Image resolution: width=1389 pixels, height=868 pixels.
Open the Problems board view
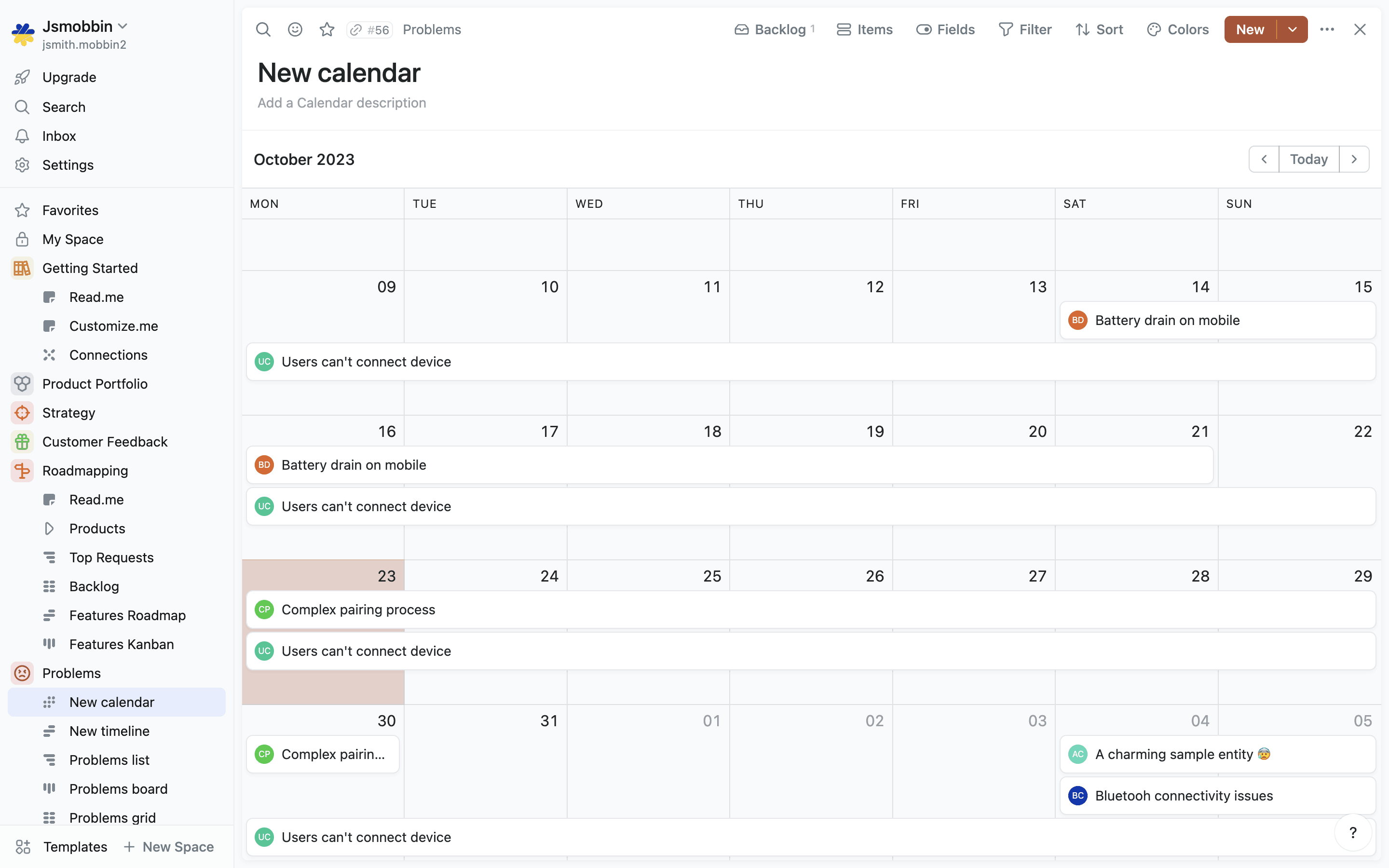[118, 789]
